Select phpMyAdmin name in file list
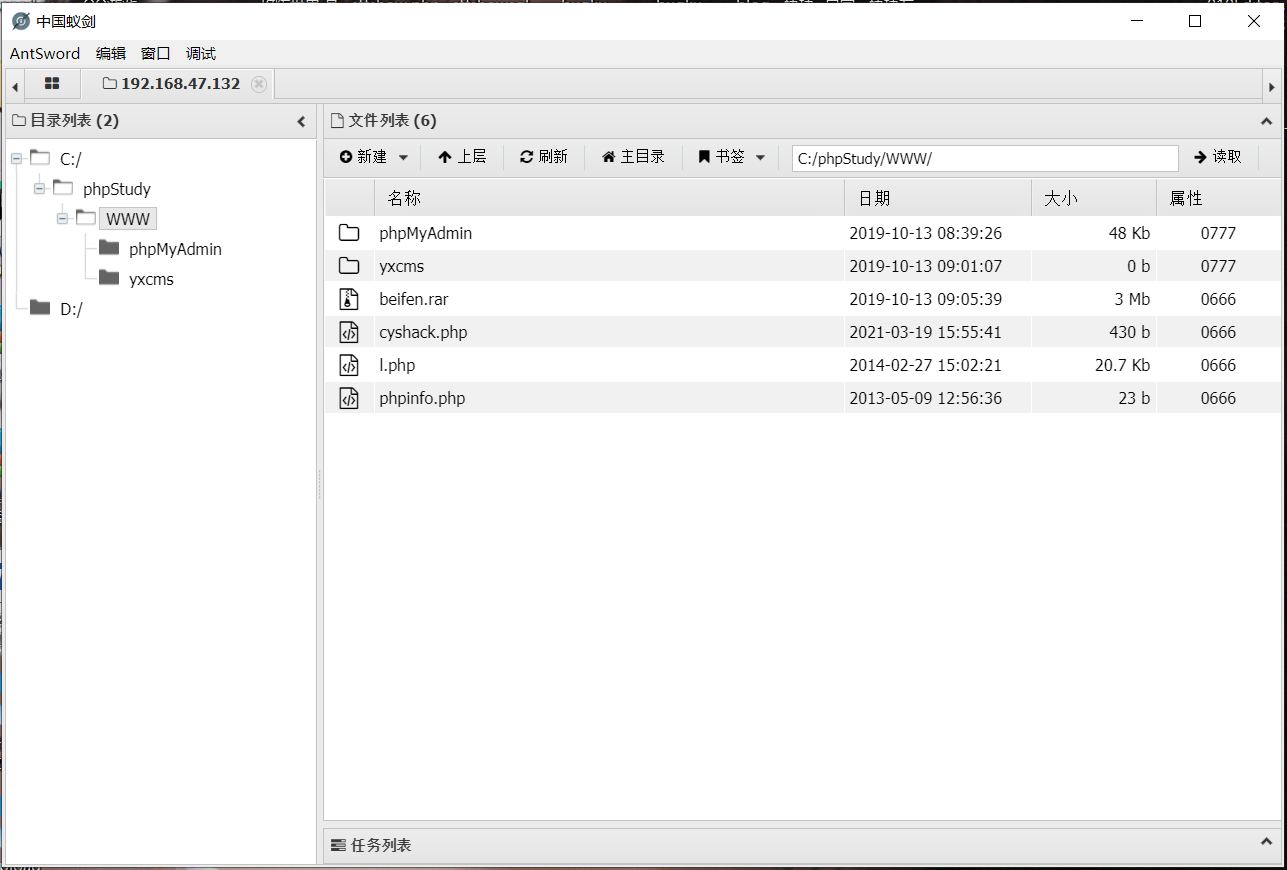The width and height of the screenshot is (1287, 870). pos(425,233)
